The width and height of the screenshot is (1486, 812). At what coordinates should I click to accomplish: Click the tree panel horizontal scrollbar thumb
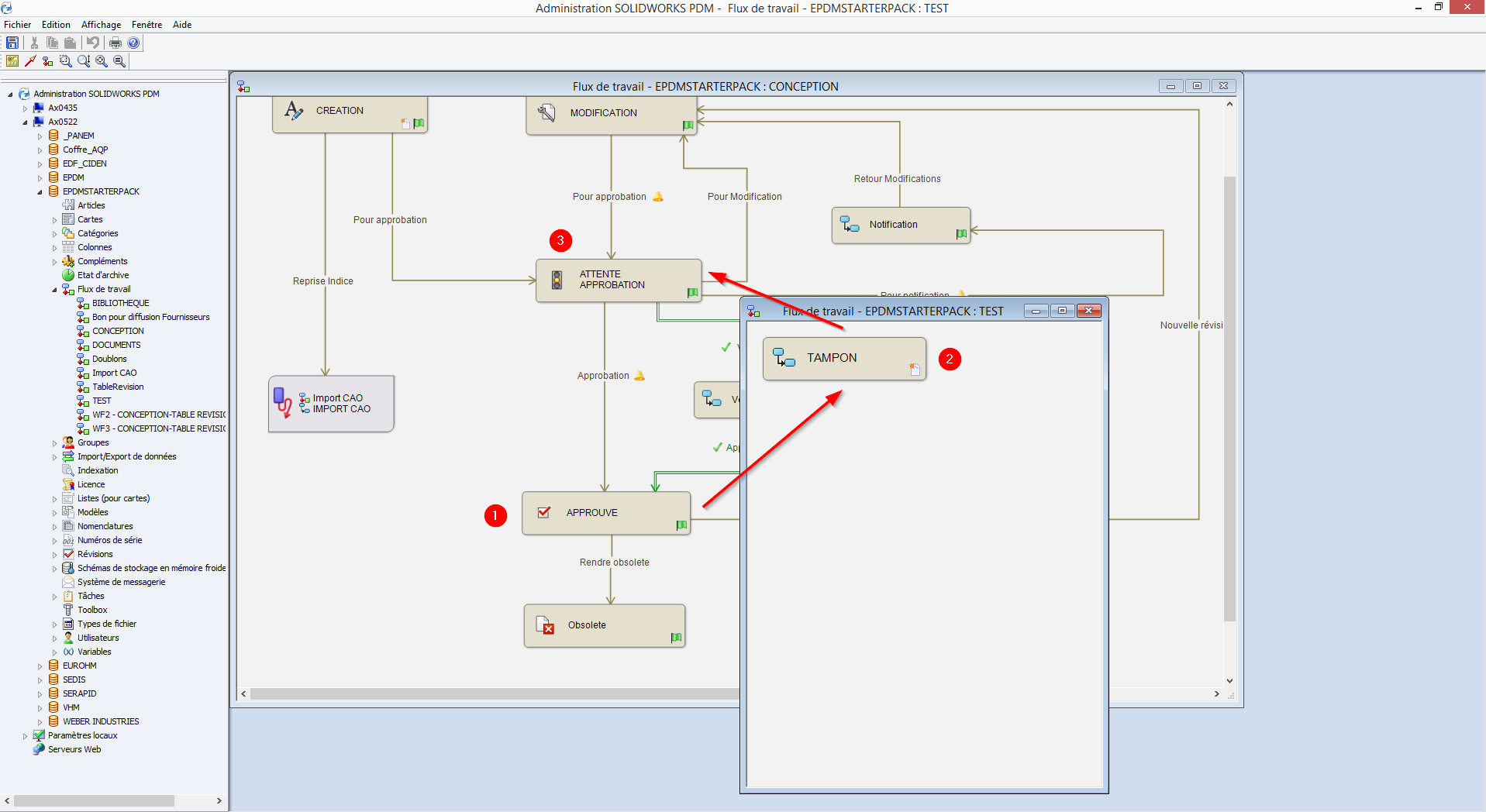(x=94, y=800)
